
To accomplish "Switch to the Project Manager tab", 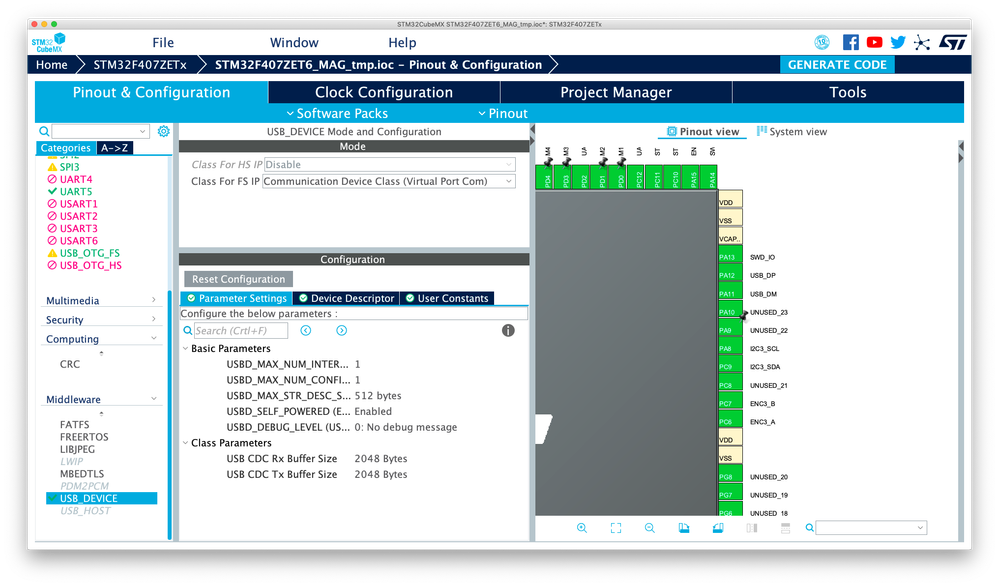I will [616, 92].
